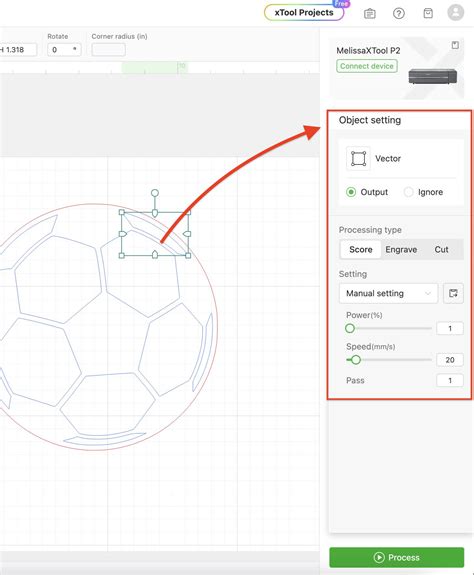The width and height of the screenshot is (474, 575).
Task: Click the Vector object type icon
Action: tap(358, 158)
